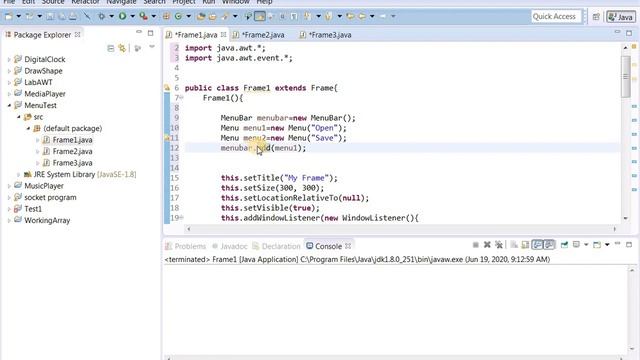Open the Declaration tab
The width and height of the screenshot is (640, 360).
276,246
